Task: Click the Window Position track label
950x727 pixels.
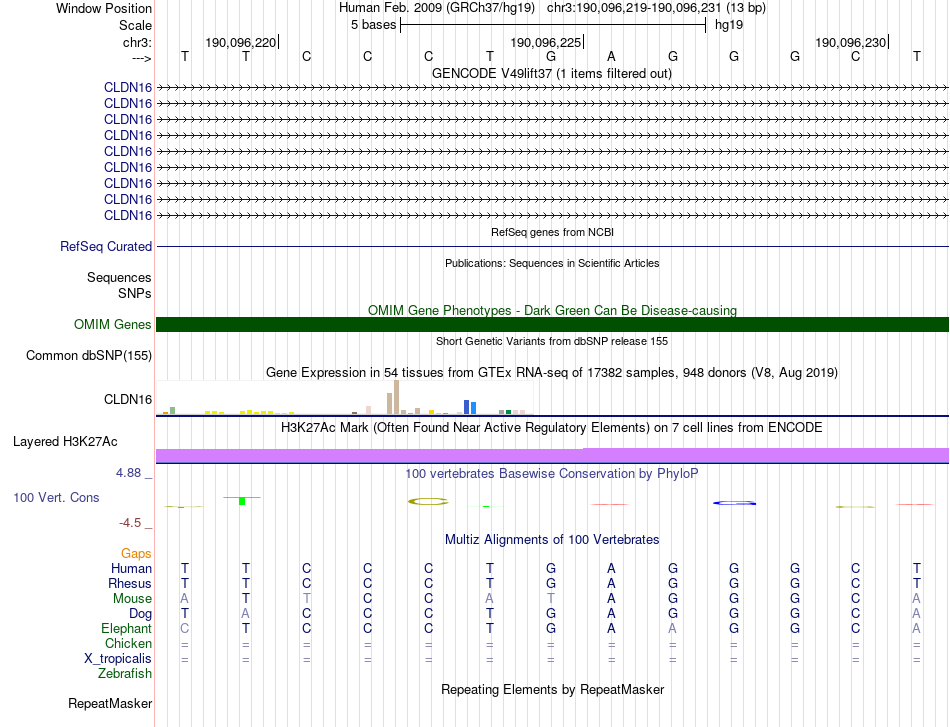Action: point(104,8)
